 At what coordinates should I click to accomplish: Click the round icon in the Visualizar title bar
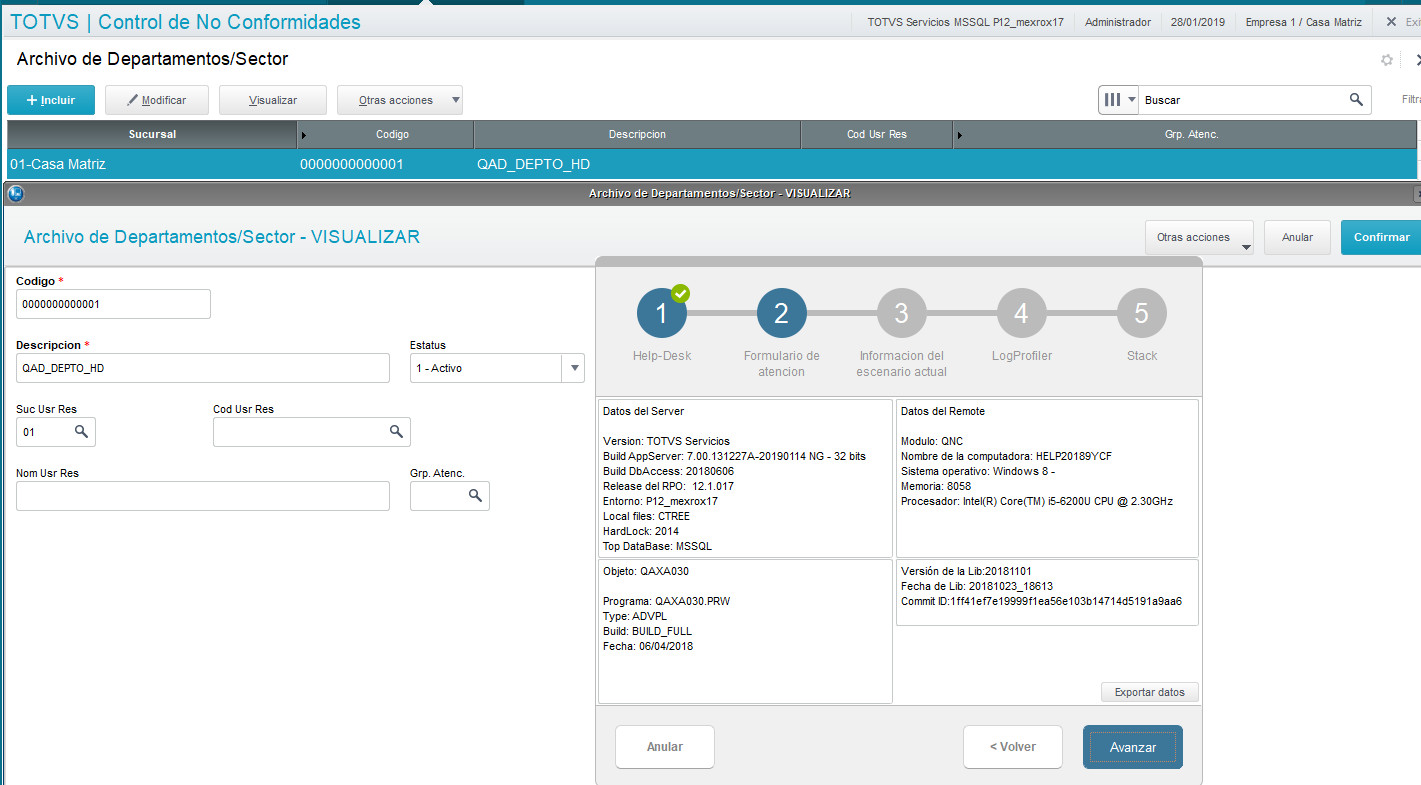tap(15, 194)
